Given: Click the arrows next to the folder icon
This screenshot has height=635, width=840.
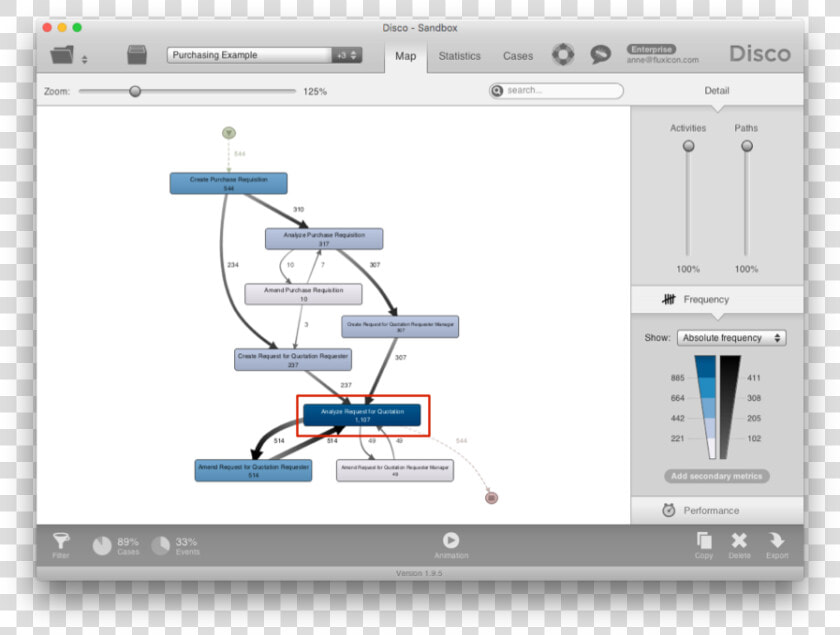Looking at the screenshot, I should coord(84,59).
